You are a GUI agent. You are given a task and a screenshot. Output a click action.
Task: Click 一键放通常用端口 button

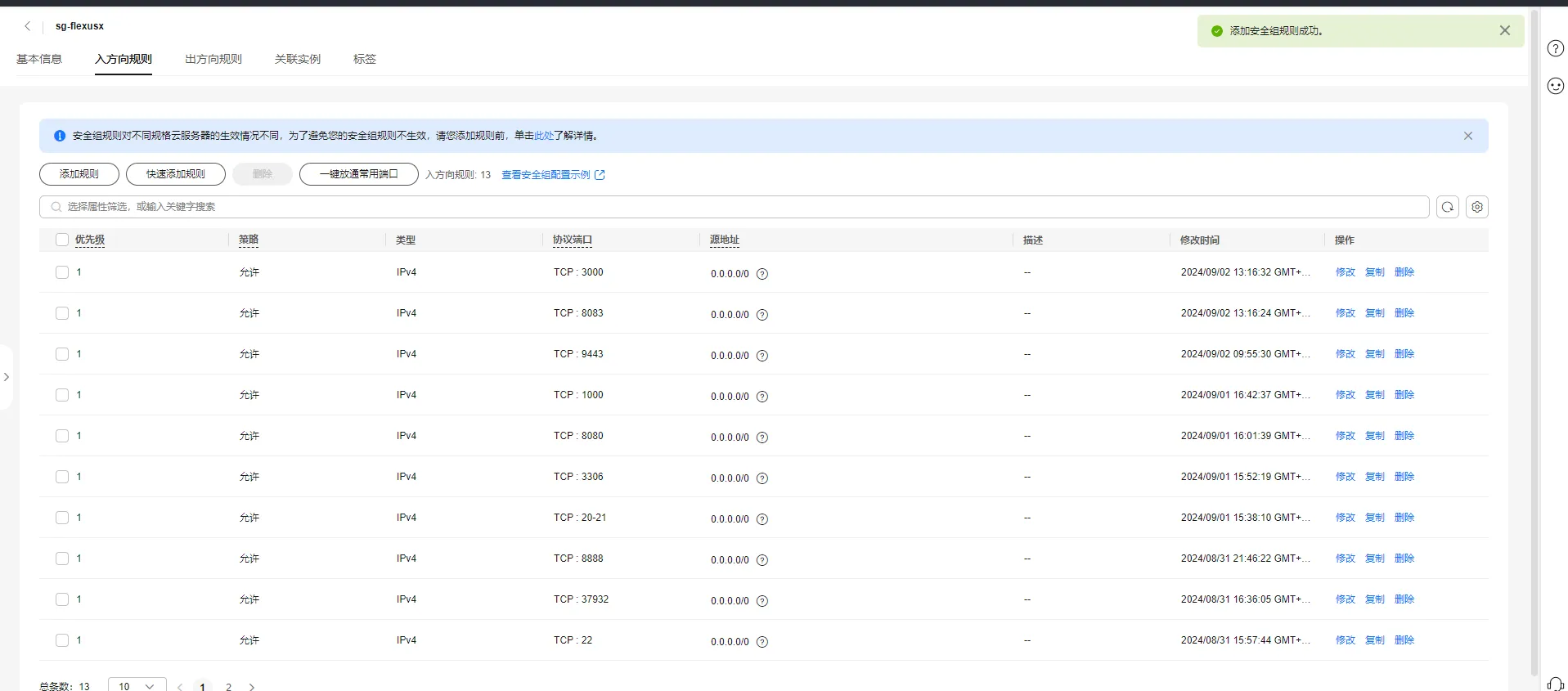point(359,174)
